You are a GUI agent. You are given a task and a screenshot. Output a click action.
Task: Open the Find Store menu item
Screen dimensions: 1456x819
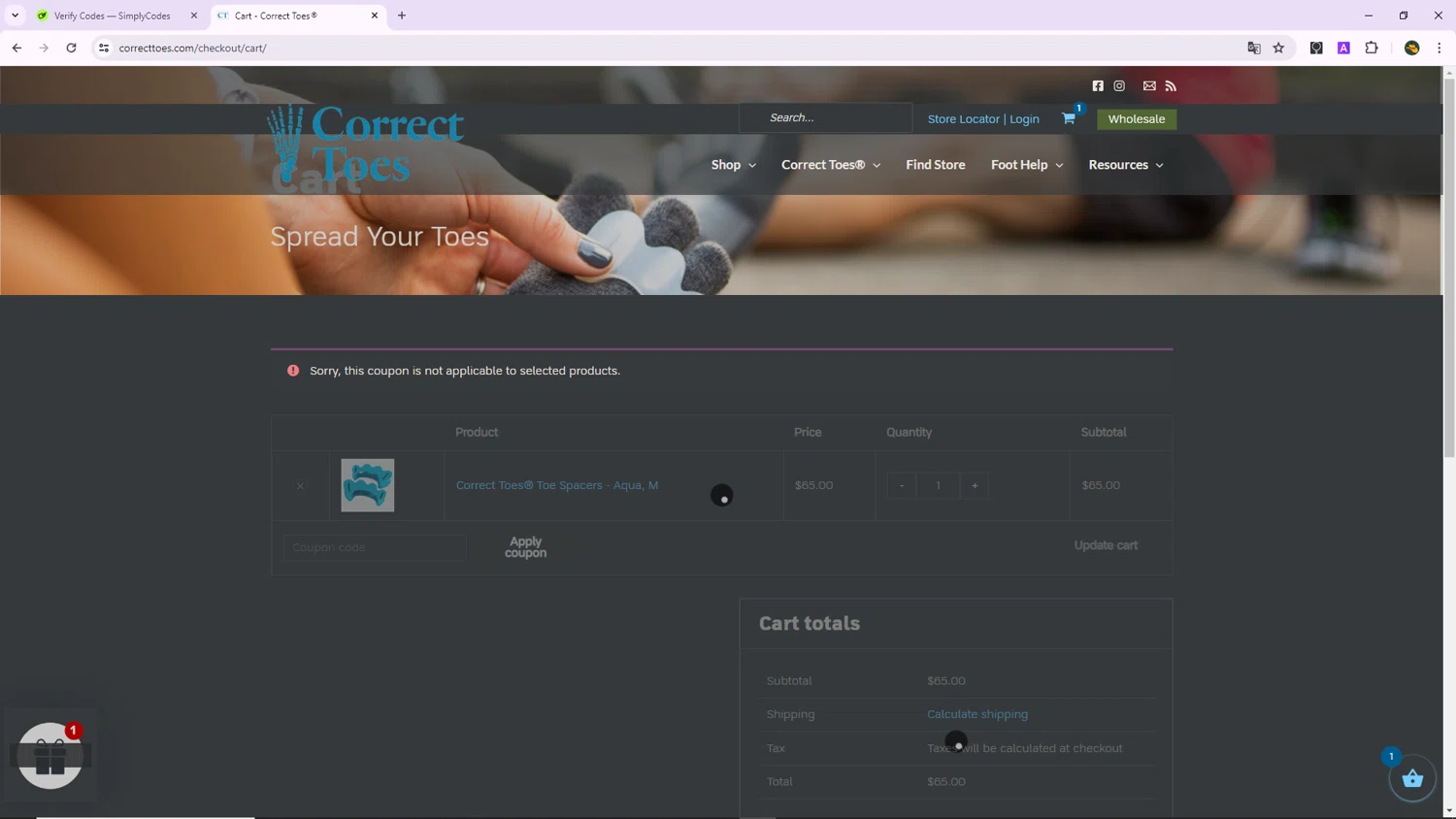coord(936,165)
